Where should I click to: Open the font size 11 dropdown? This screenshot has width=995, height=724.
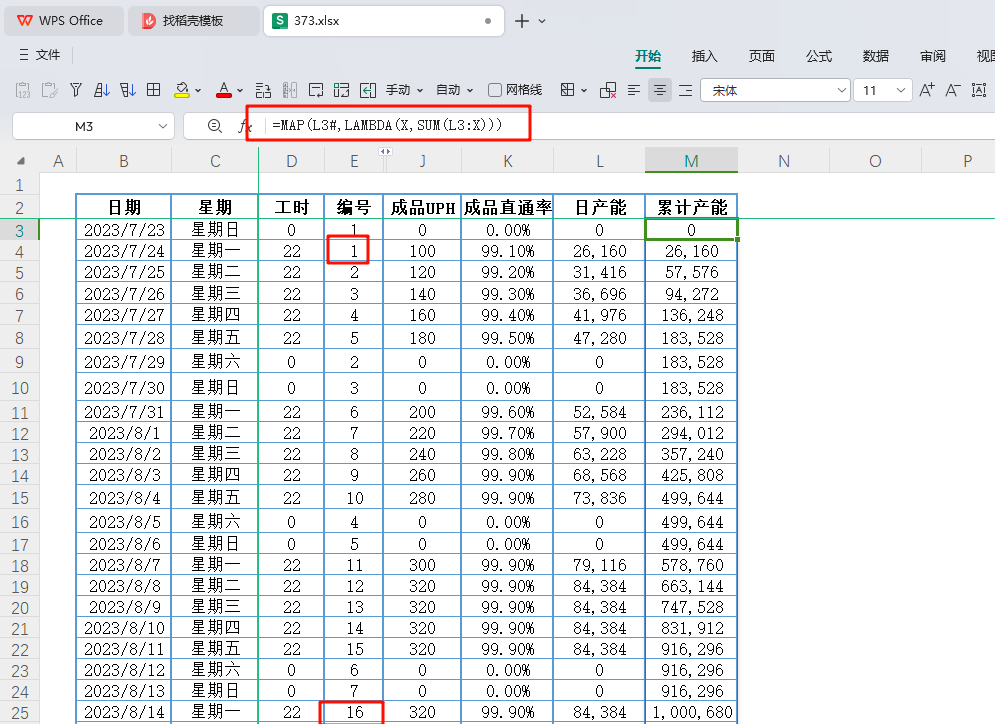[x=900, y=90]
